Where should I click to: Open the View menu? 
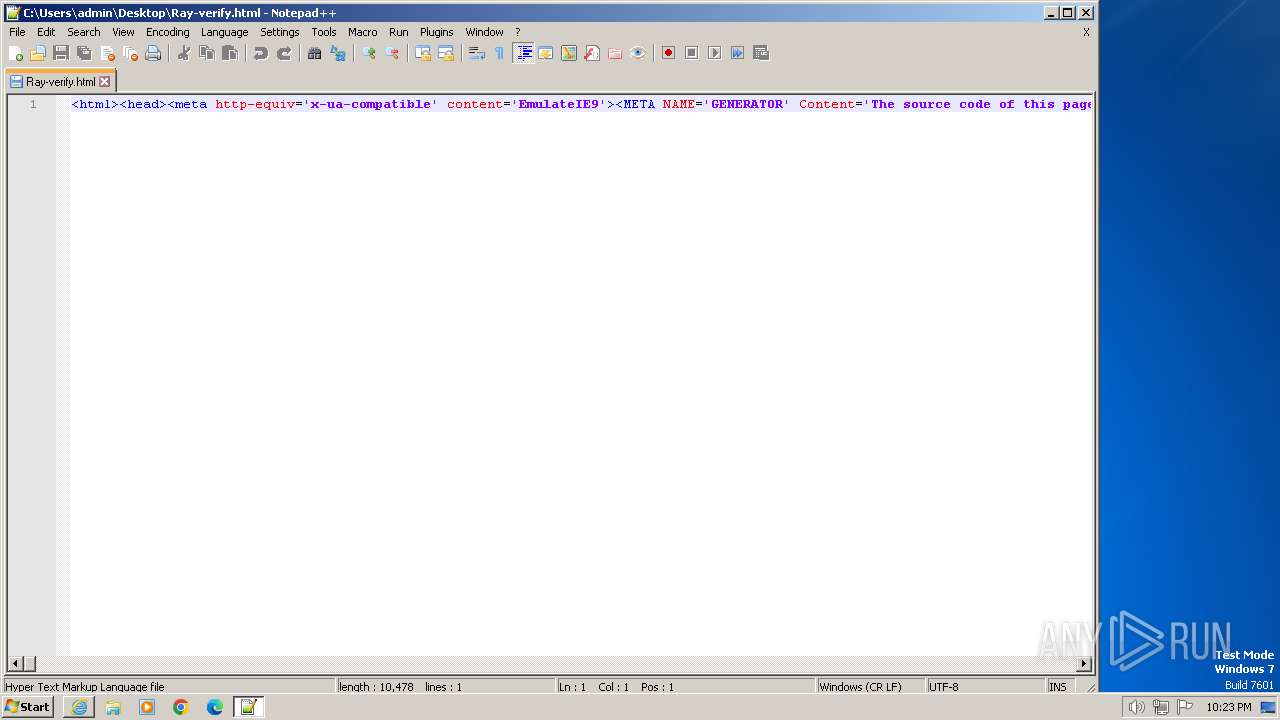pos(123,32)
